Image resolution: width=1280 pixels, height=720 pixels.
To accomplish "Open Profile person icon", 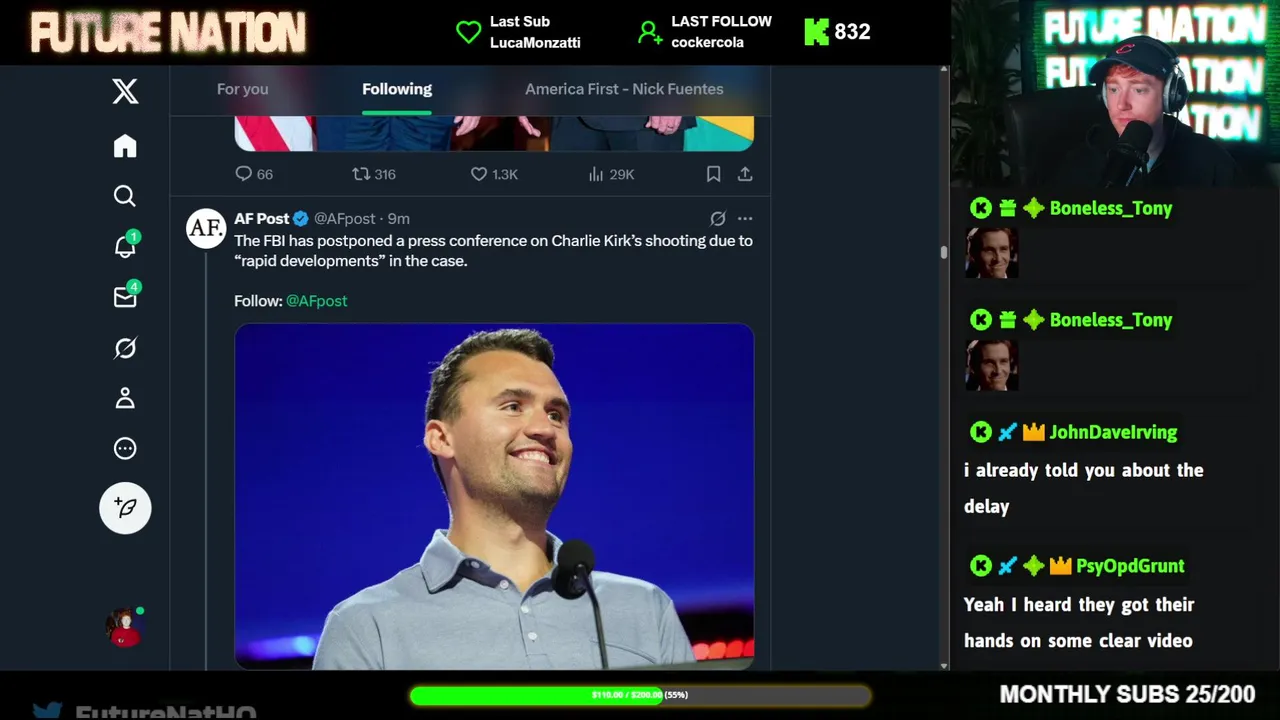I will pyautogui.click(x=125, y=398).
